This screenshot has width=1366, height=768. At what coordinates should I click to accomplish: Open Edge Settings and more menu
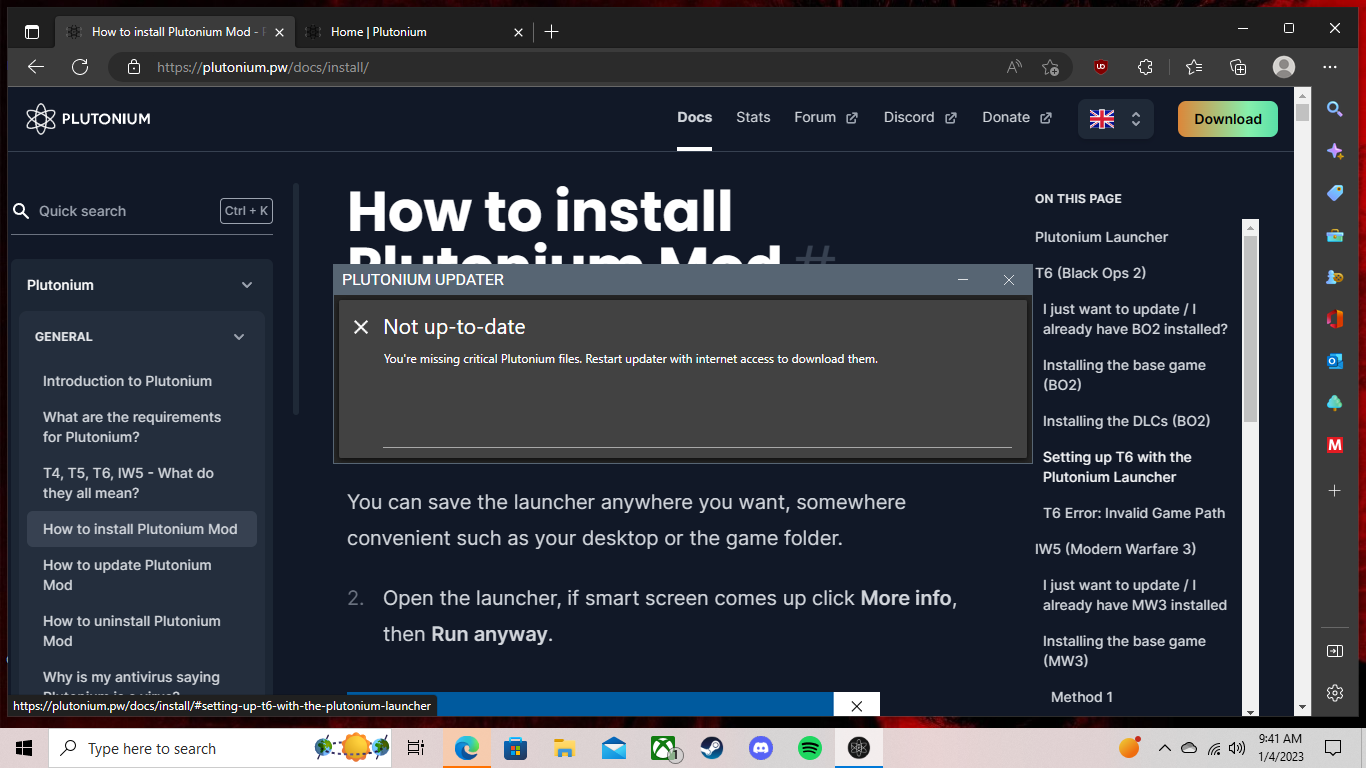click(x=1330, y=67)
